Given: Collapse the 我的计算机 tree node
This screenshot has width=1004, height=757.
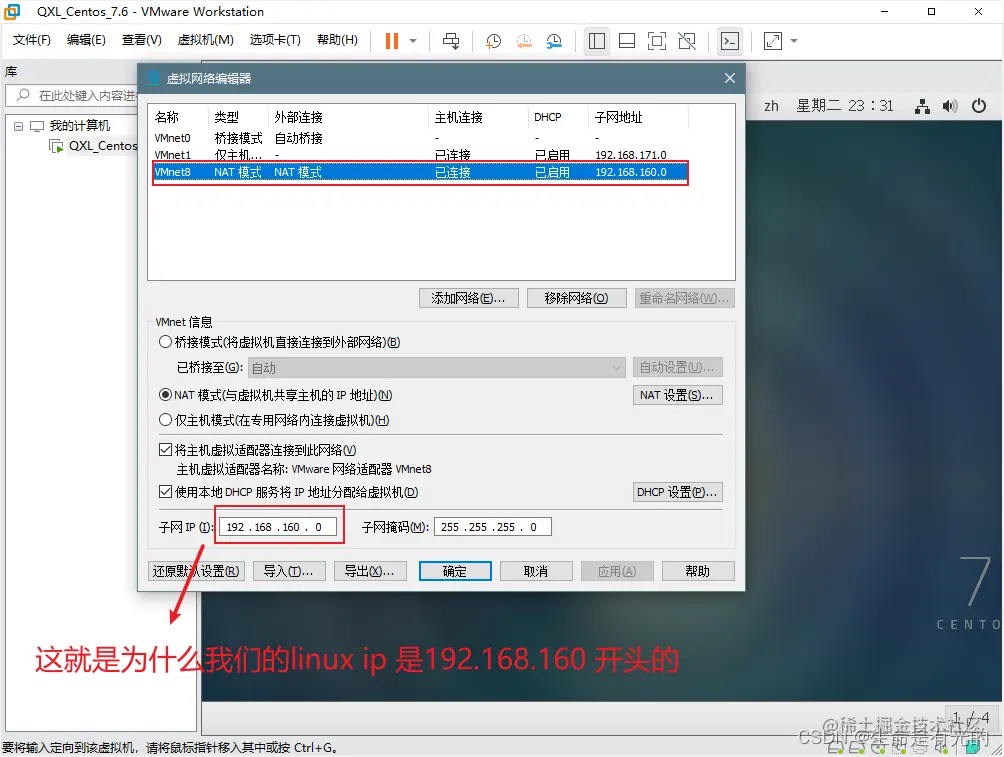Looking at the screenshot, I should click(x=16, y=125).
